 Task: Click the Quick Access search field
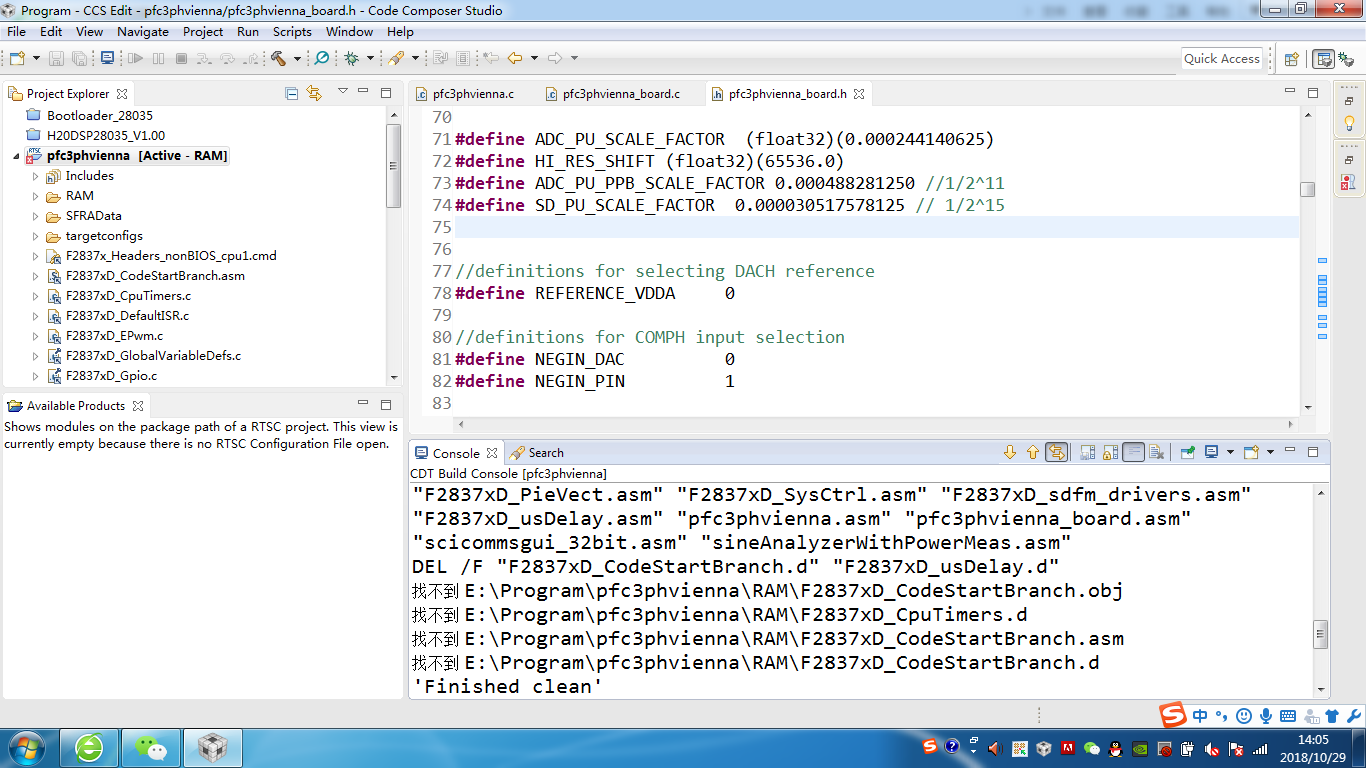pos(1221,59)
